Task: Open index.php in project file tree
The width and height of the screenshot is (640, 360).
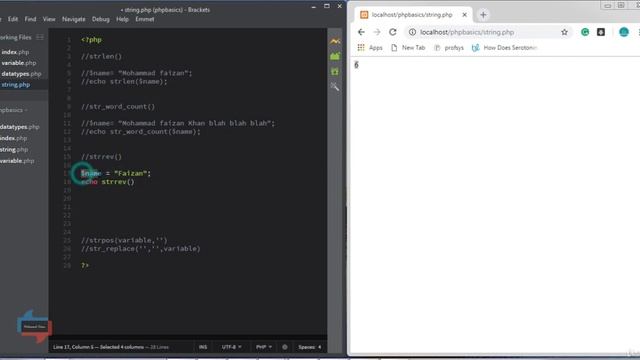Action: pyautogui.click(x=13, y=138)
